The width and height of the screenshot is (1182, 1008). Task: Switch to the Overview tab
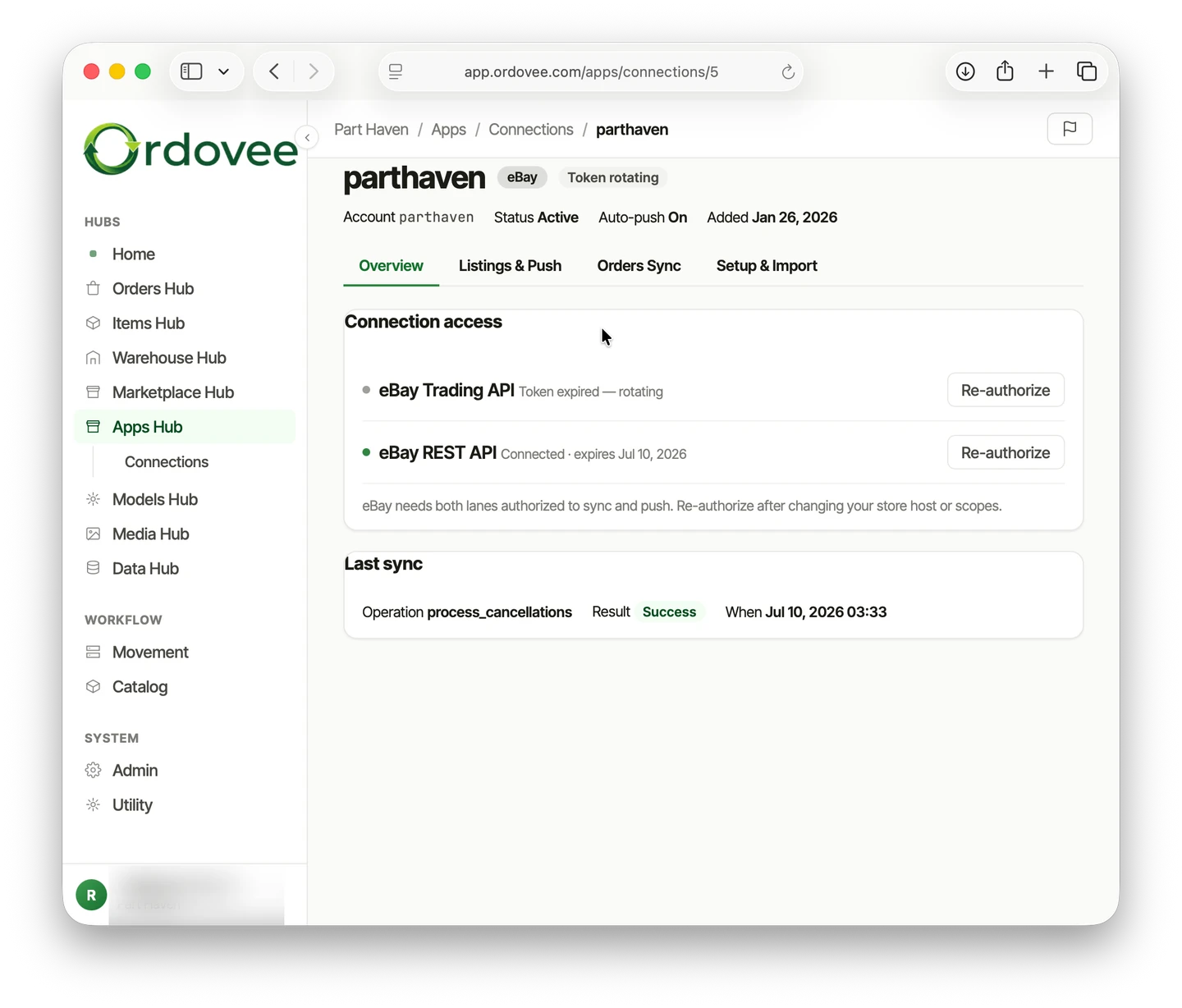coord(391,266)
